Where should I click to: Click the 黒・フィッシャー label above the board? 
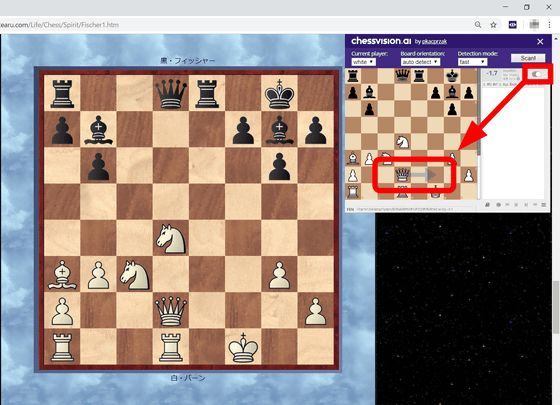188,61
